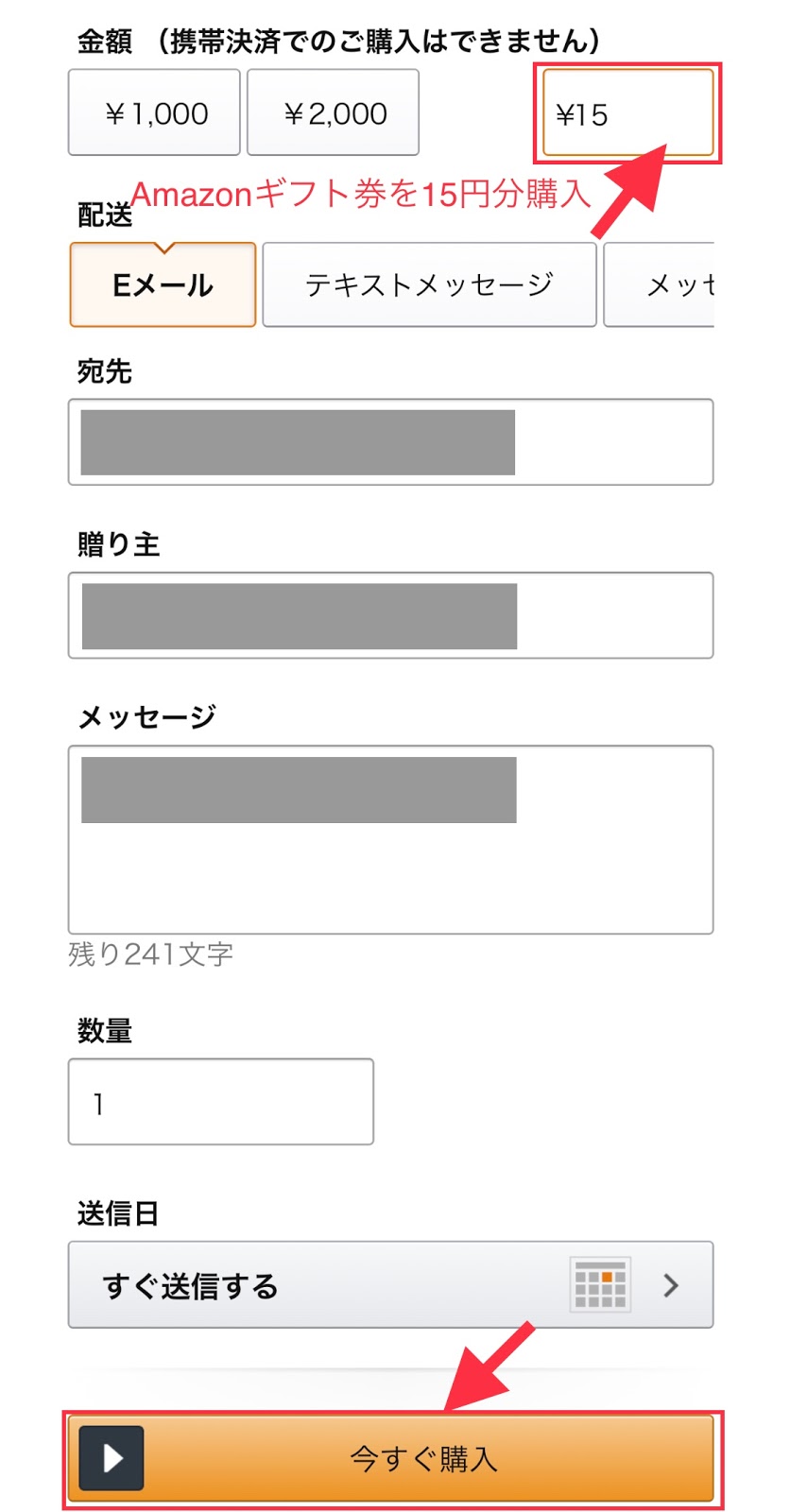790x1512 pixels.
Task: Switch to テキストメッセージ delivery method
Action: point(429,284)
